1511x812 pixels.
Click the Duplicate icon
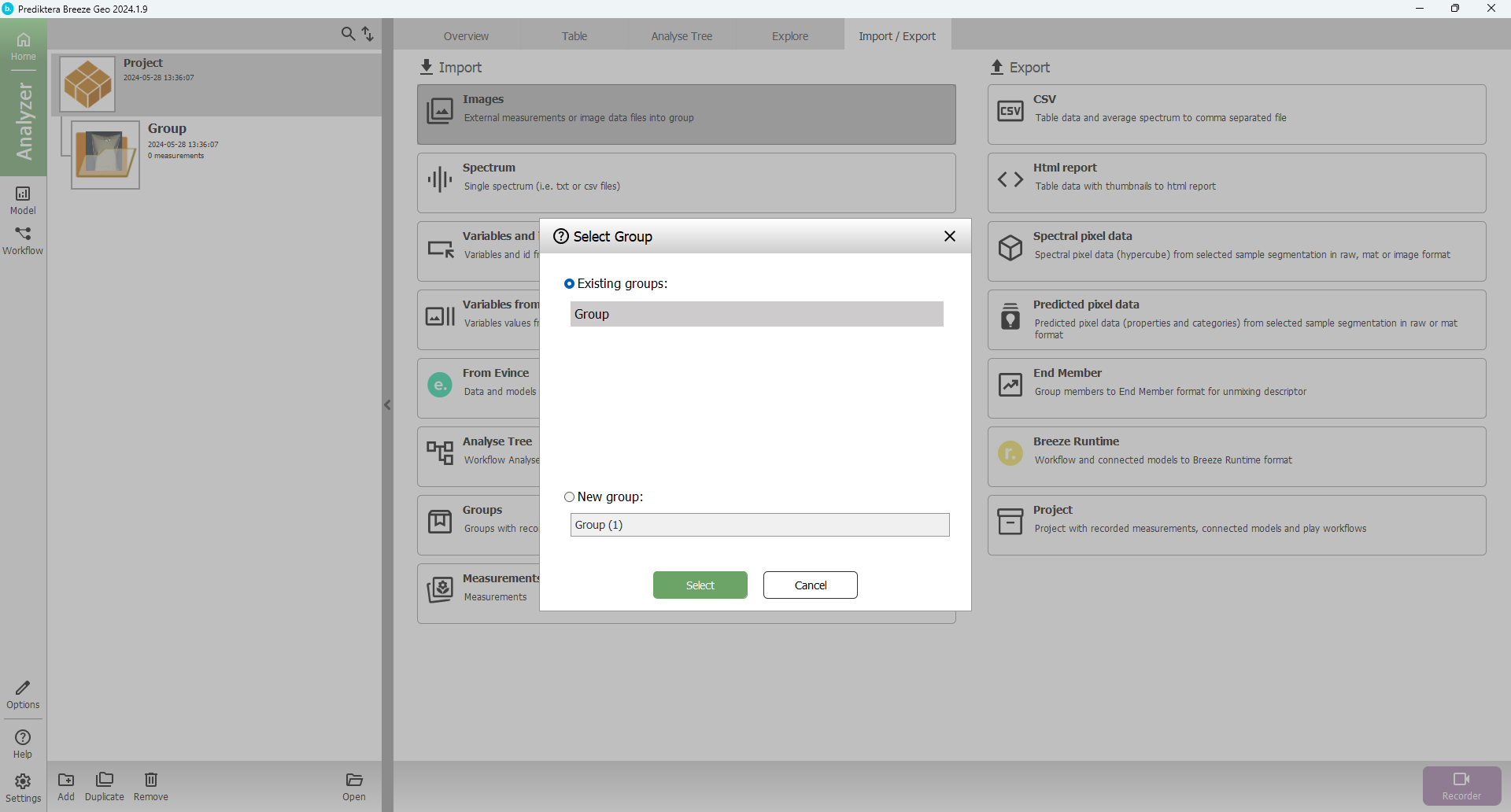tap(105, 786)
